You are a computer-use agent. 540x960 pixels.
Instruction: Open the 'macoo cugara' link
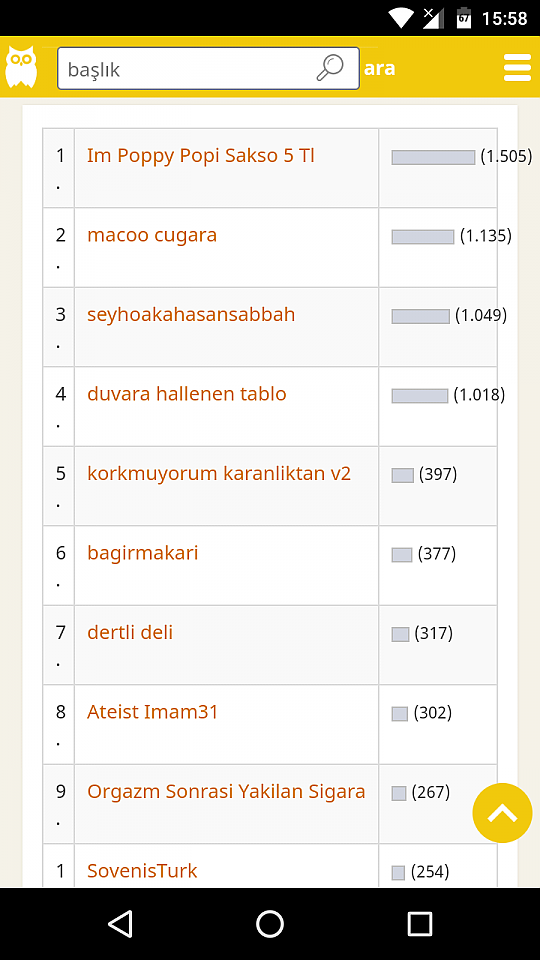[152, 235]
